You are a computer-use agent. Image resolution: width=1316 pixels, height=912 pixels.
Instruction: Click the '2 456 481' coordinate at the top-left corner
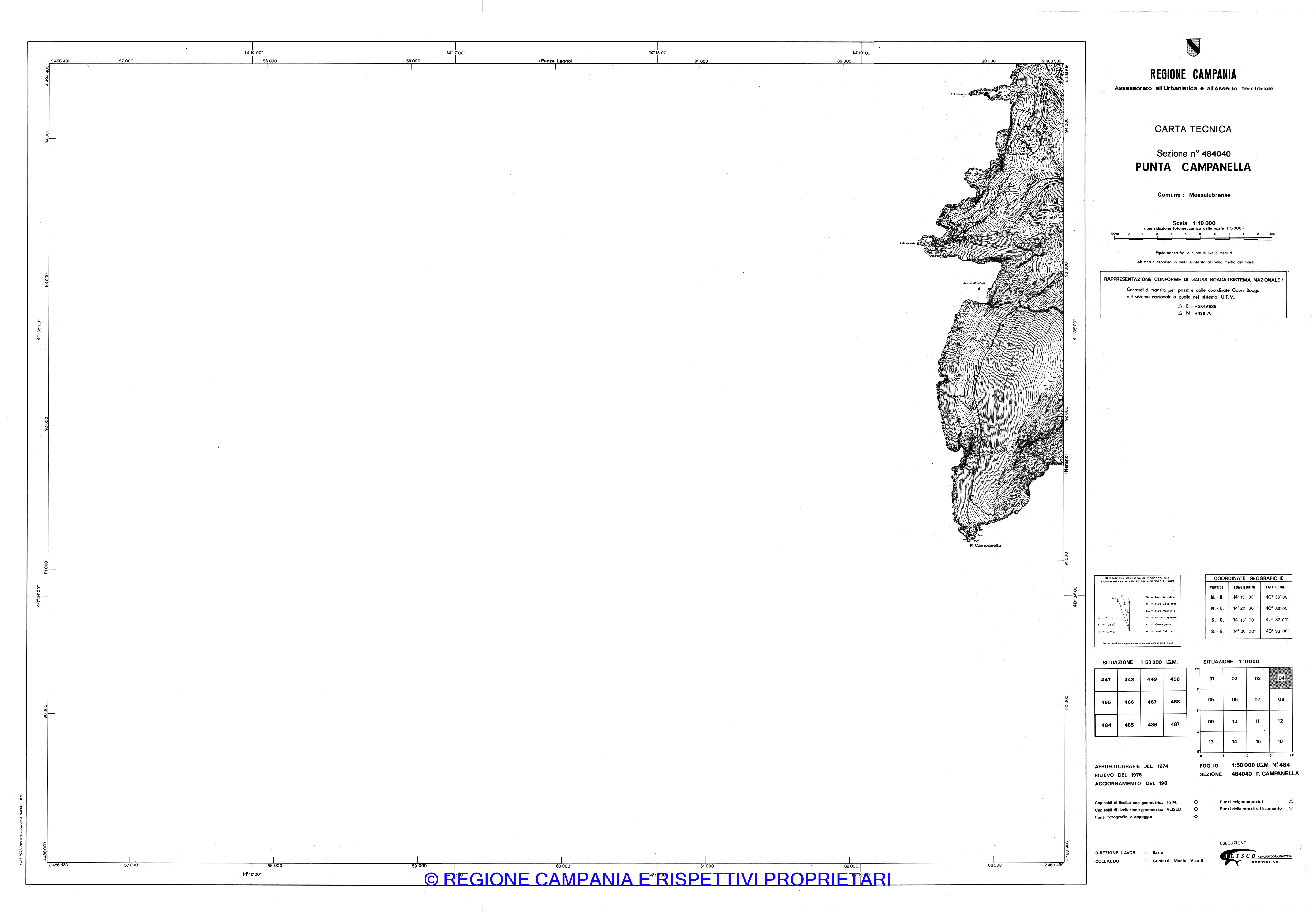(60, 61)
